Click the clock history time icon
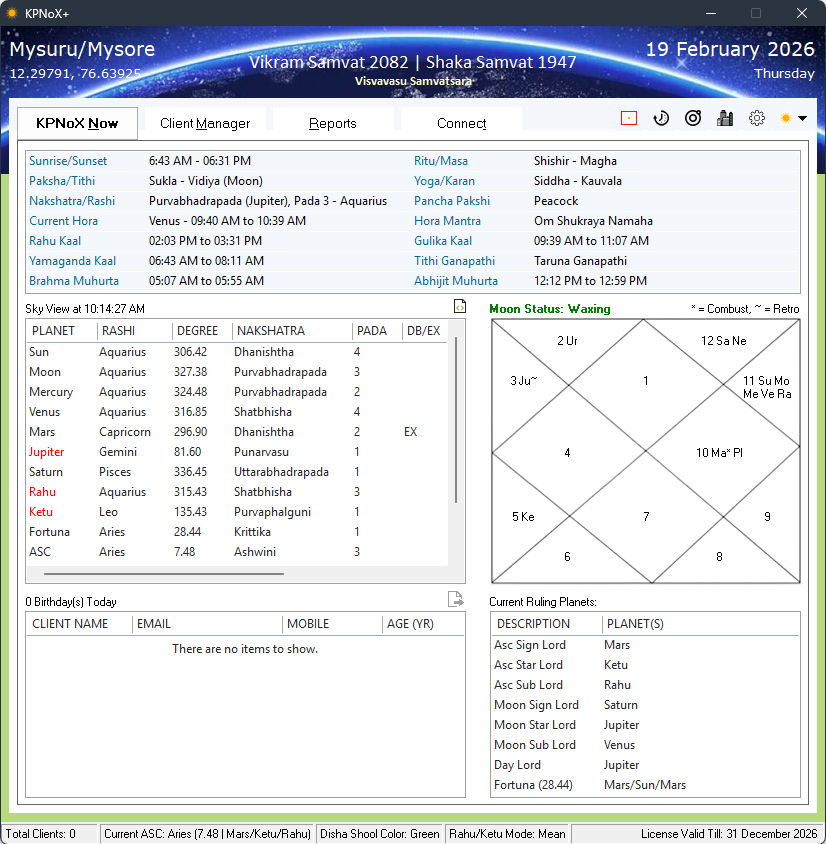The image size is (826, 844). pos(661,118)
